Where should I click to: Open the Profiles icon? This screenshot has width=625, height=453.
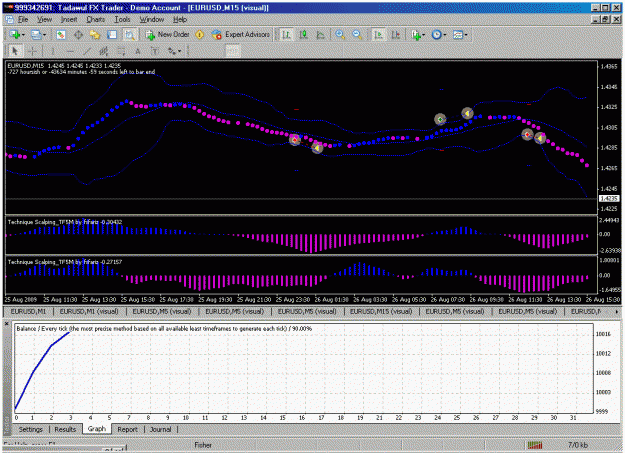click(36, 35)
